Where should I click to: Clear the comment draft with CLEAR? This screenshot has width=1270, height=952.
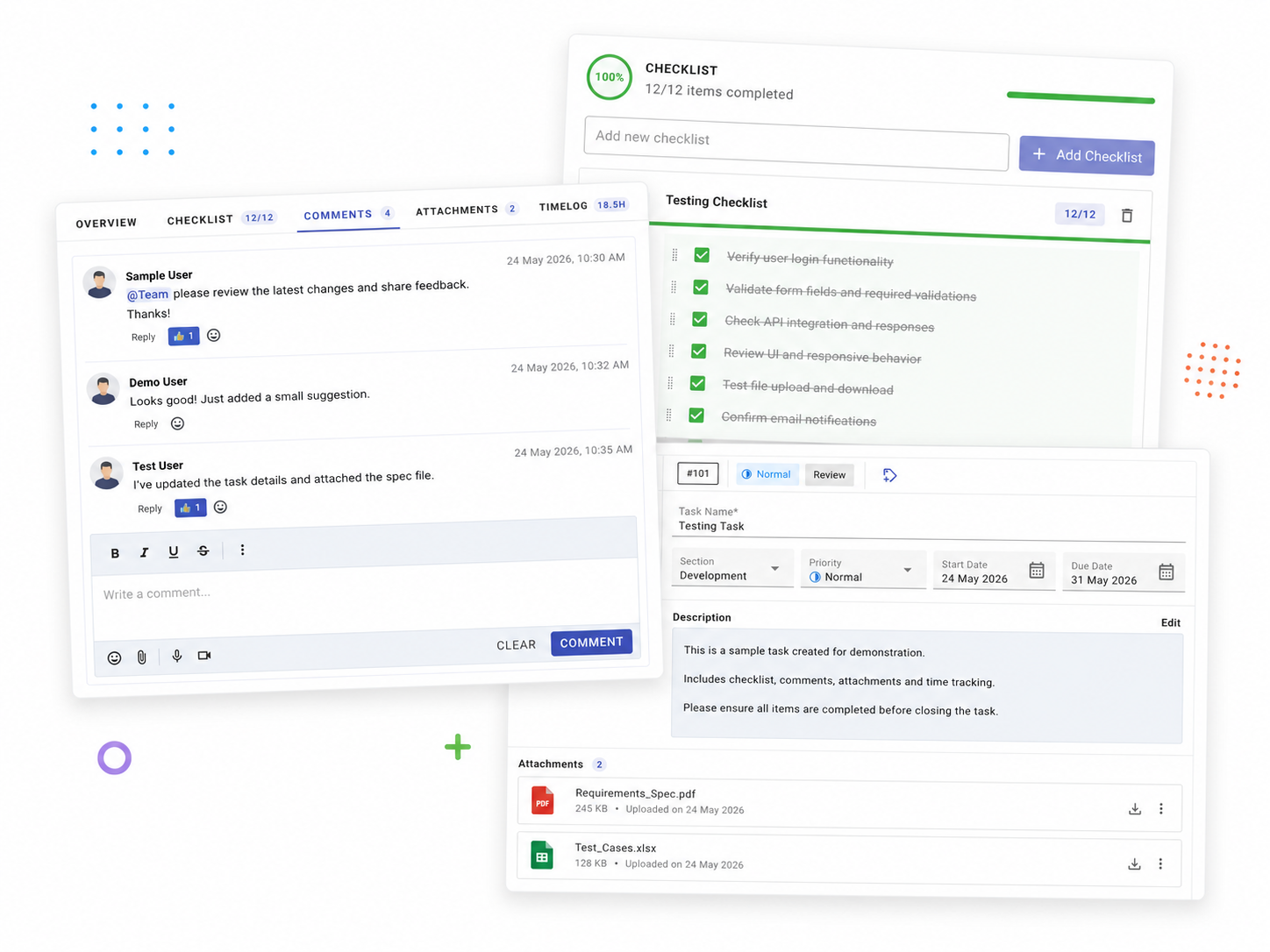pos(516,645)
